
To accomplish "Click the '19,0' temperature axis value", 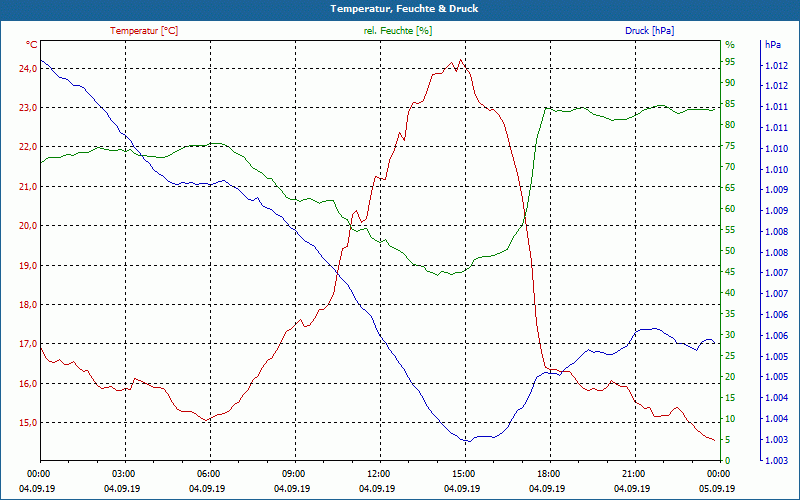I will point(28,265).
